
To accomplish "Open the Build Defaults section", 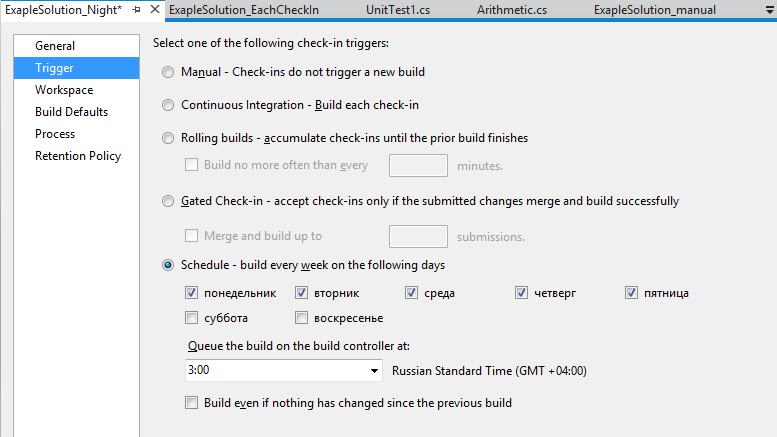I will coord(71,112).
